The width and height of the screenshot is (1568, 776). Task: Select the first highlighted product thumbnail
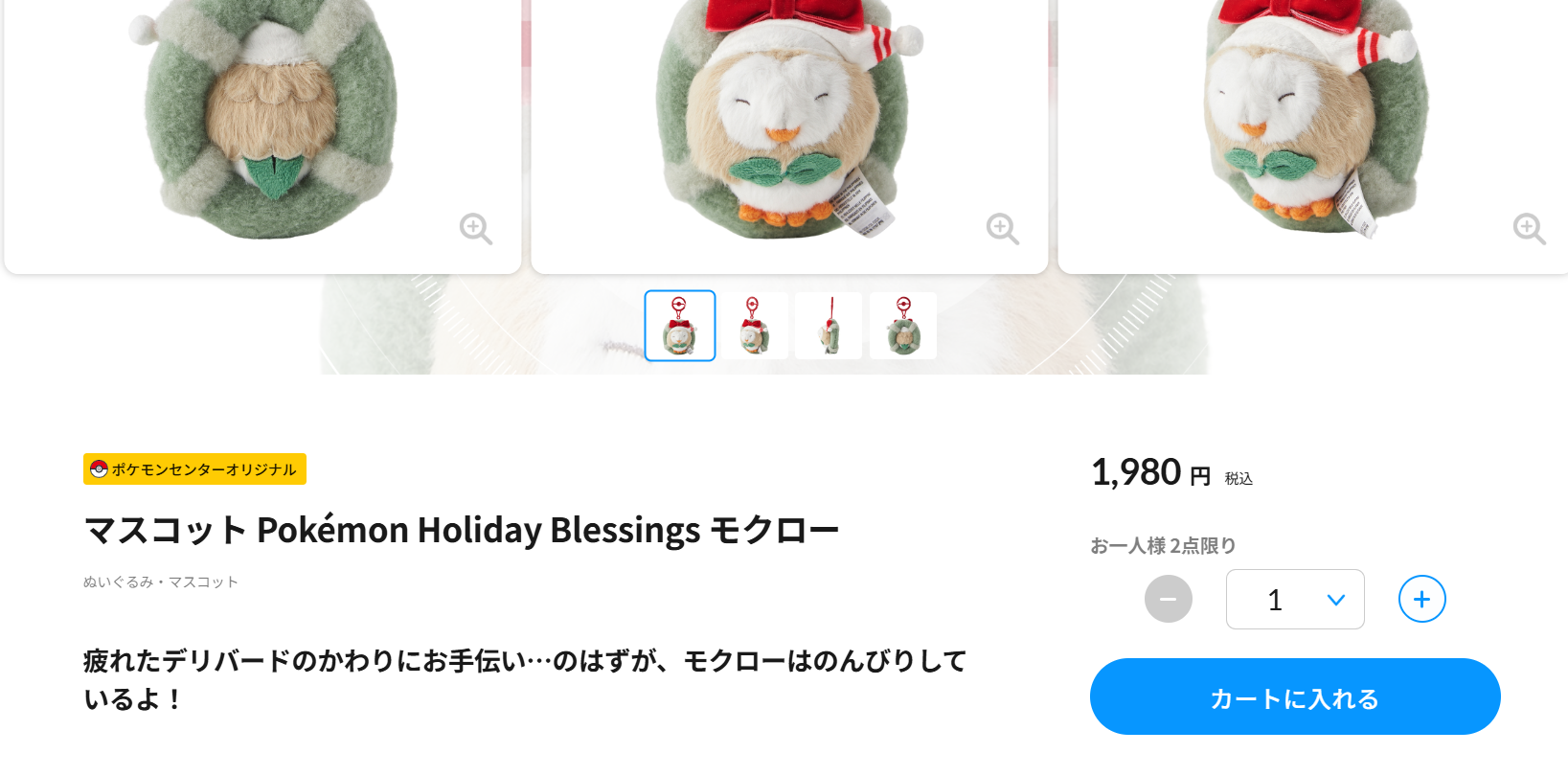click(680, 326)
